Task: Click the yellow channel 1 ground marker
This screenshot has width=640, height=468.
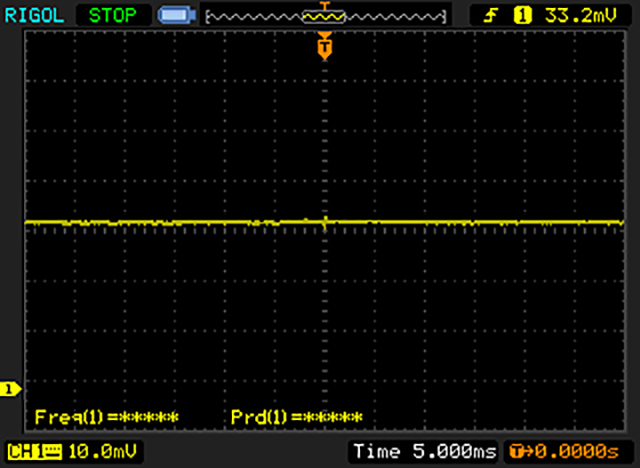Action: tap(10, 389)
